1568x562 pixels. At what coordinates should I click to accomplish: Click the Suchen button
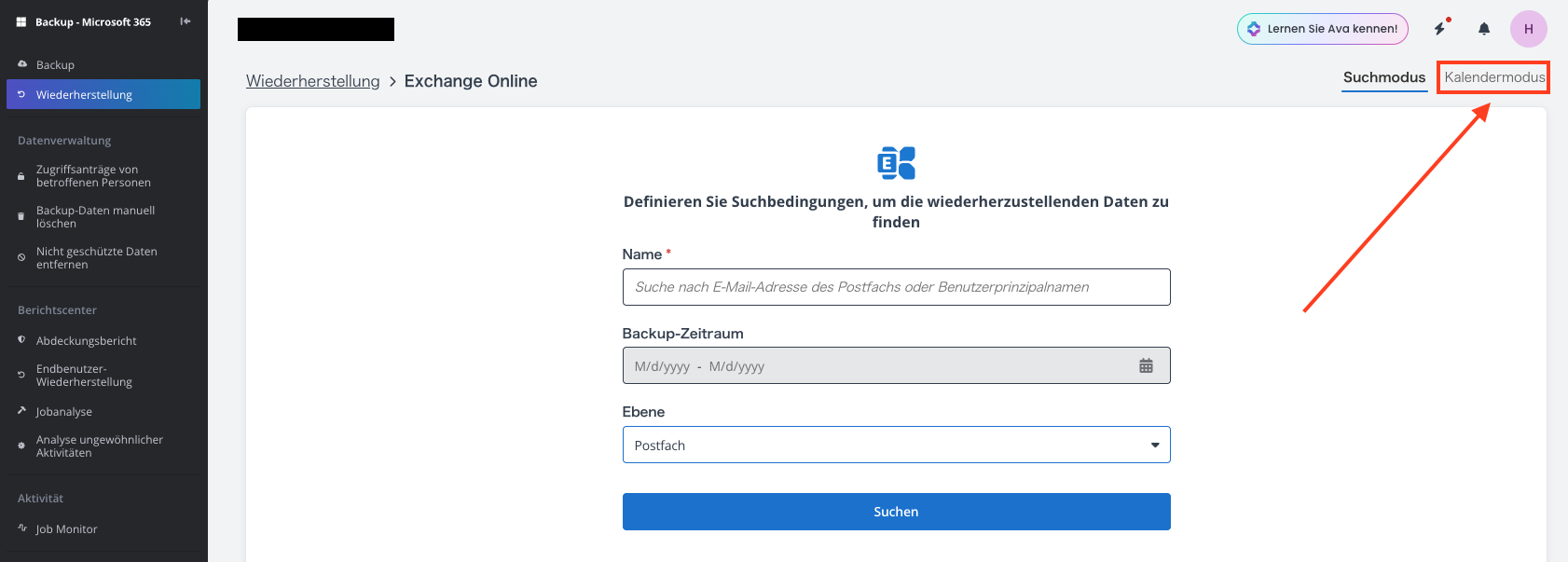[x=896, y=512]
